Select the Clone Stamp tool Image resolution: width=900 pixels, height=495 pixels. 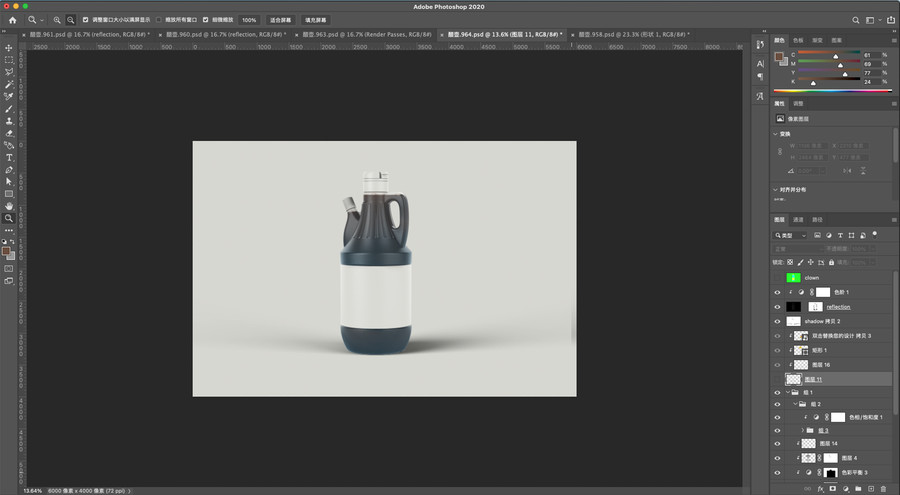pos(9,121)
